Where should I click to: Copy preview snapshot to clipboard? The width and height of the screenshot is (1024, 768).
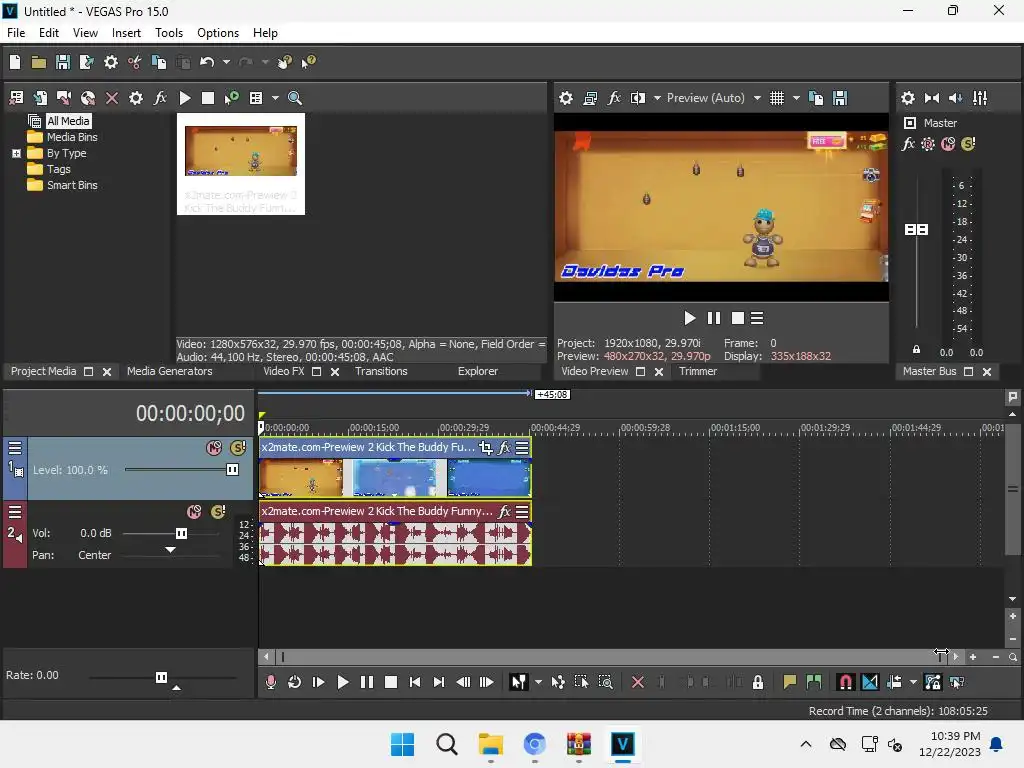click(816, 98)
